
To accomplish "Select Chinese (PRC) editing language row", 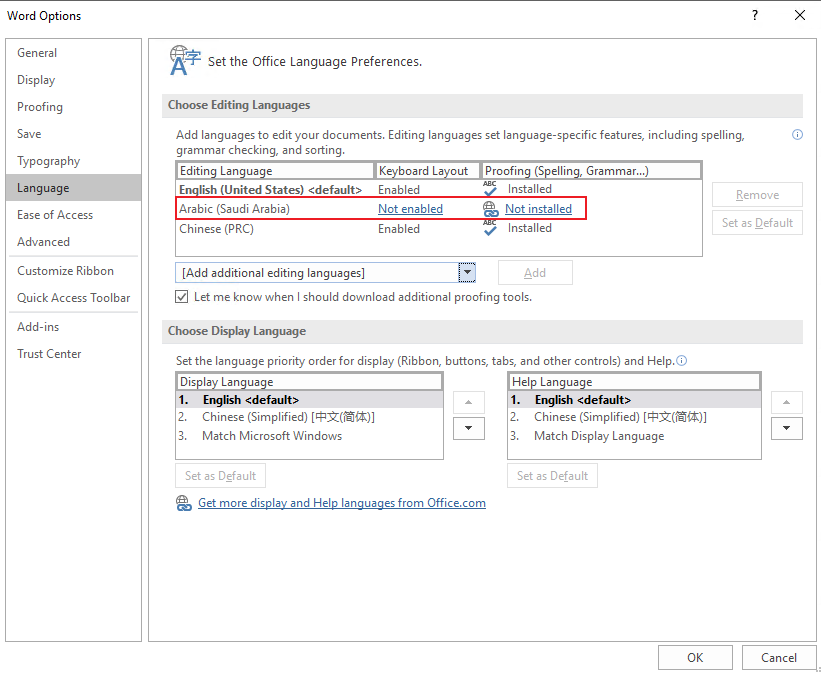I will [439, 228].
